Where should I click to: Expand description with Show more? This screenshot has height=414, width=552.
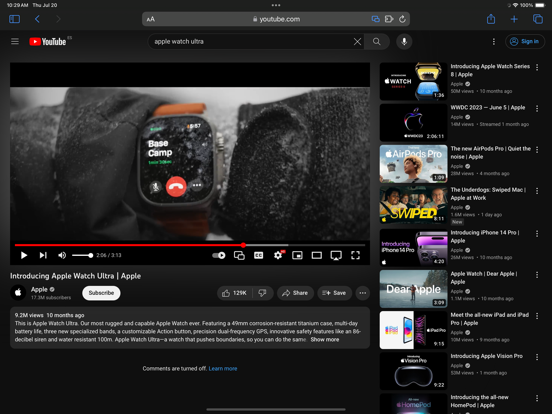[325, 339]
